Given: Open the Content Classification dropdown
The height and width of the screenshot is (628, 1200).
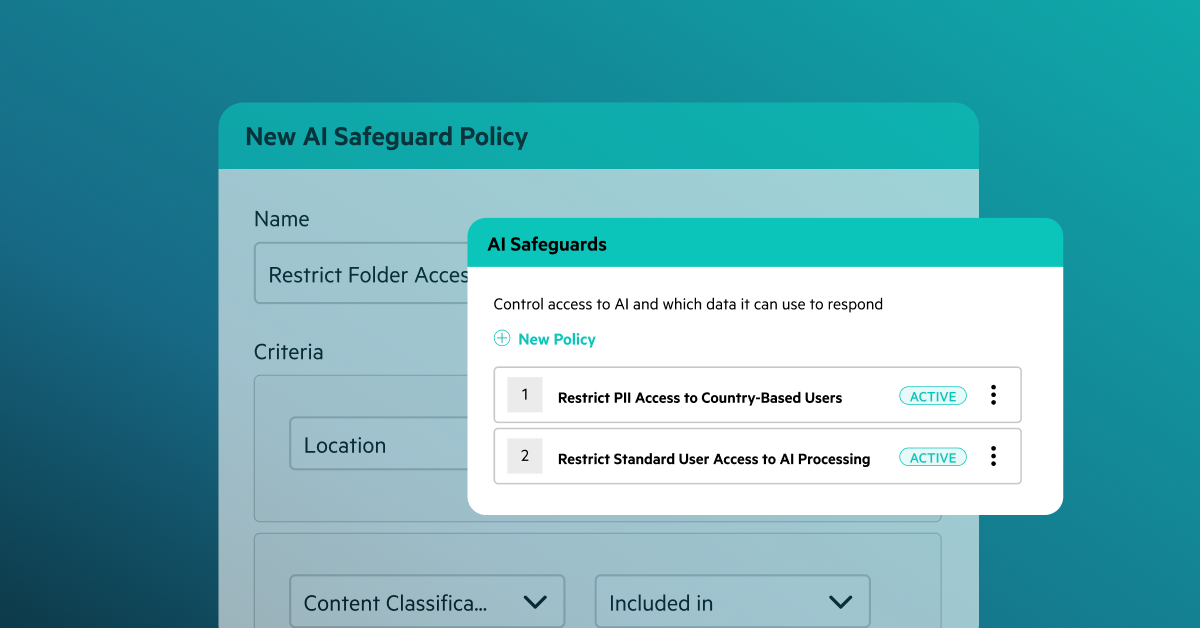Looking at the screenshot, I should [427, 602].
